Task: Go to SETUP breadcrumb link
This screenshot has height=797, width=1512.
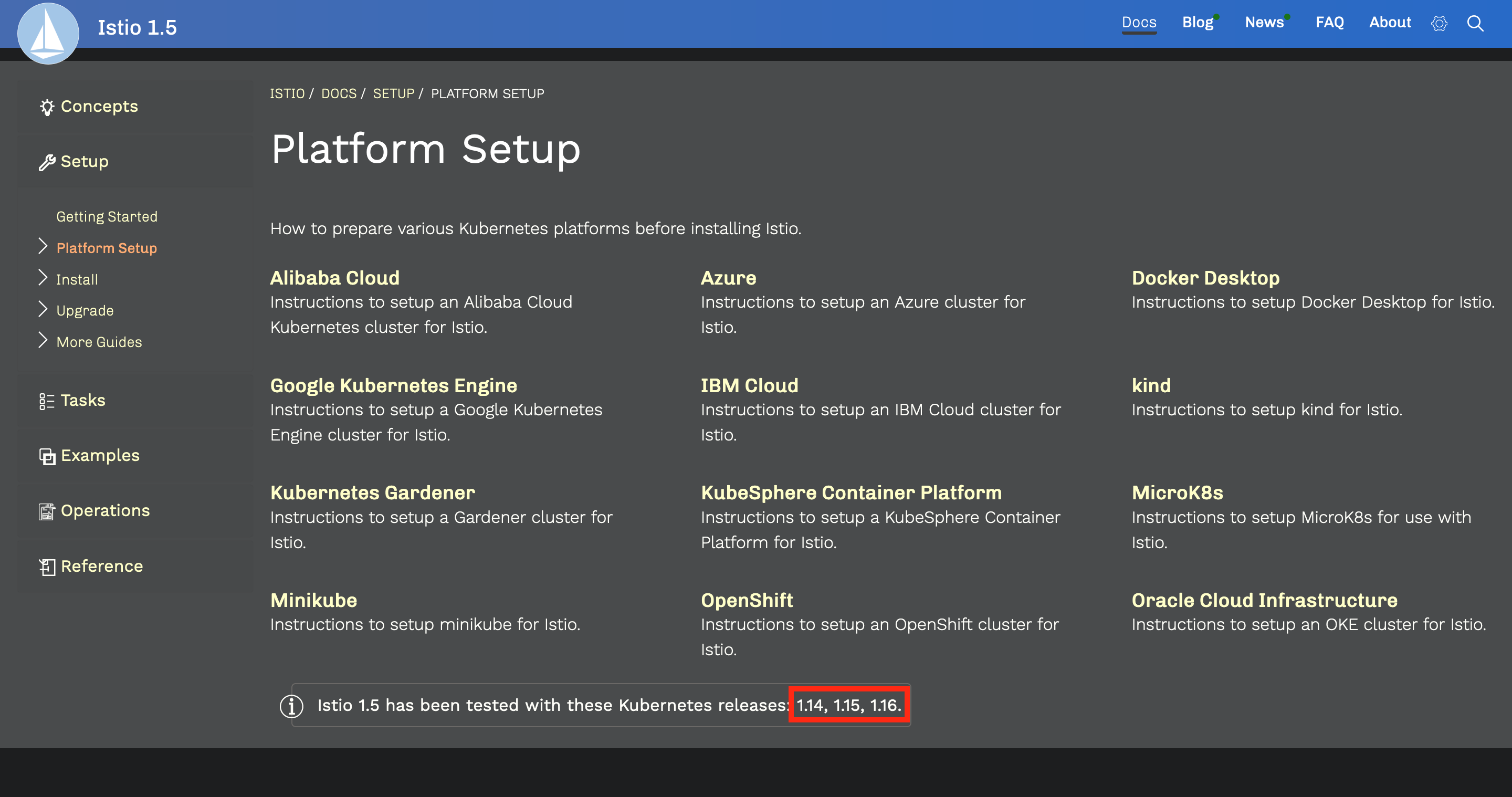Action: click(x=393, y=94)
